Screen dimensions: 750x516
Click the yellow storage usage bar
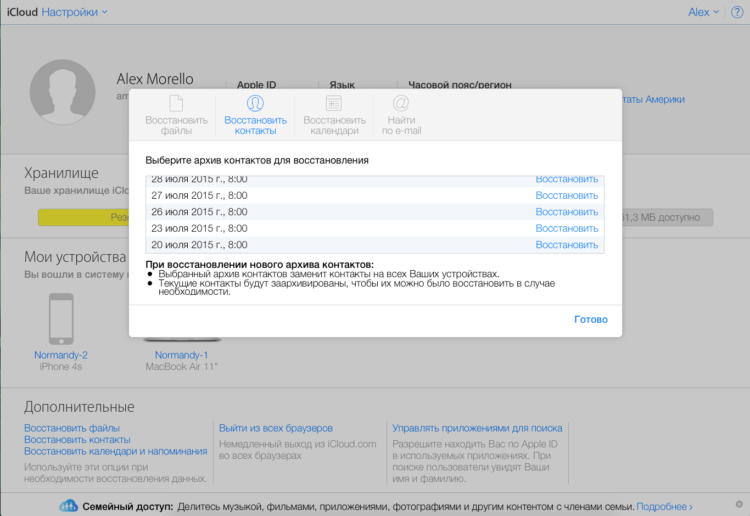tap(84, 217)
